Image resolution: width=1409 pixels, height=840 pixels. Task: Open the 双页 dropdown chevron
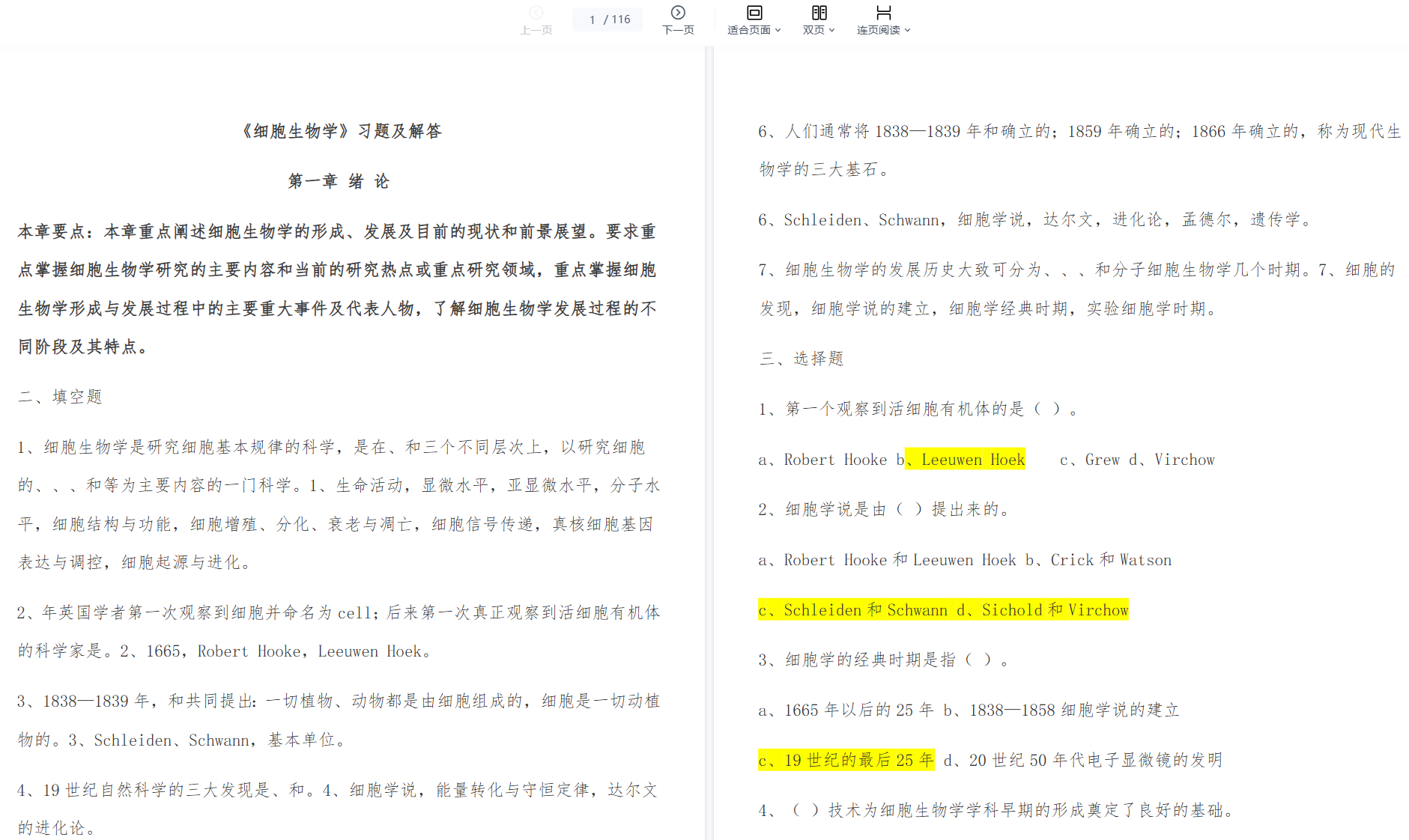click(831, 31)
